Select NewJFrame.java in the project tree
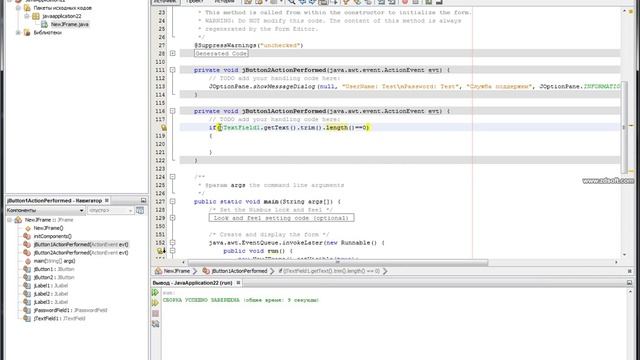The width and height of the screenshot is (640, 360). coord(69,24)
